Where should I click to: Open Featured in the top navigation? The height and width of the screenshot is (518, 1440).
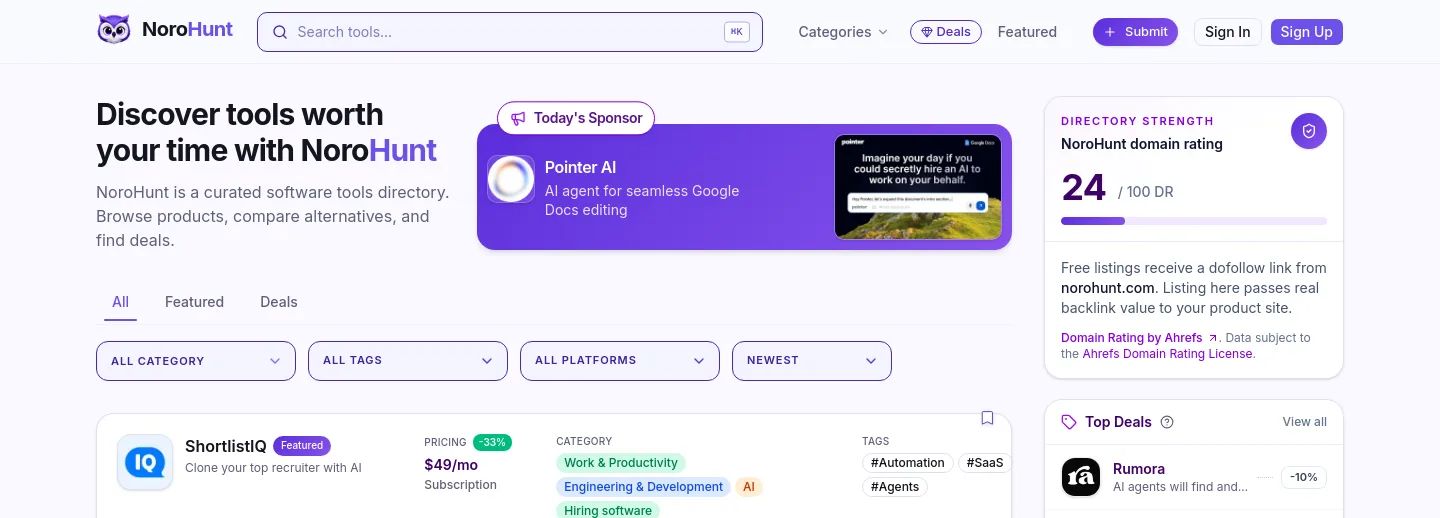click(x=1027, y=32)
